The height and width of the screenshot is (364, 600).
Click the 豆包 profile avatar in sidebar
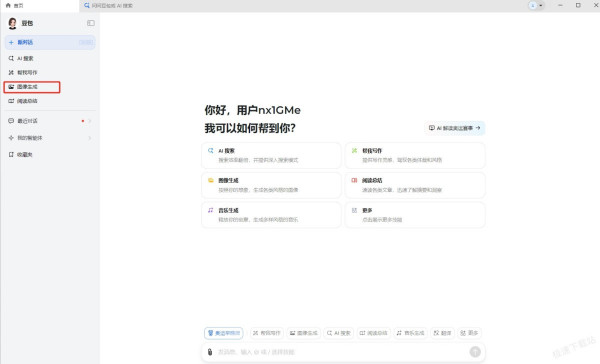(13, 23)
